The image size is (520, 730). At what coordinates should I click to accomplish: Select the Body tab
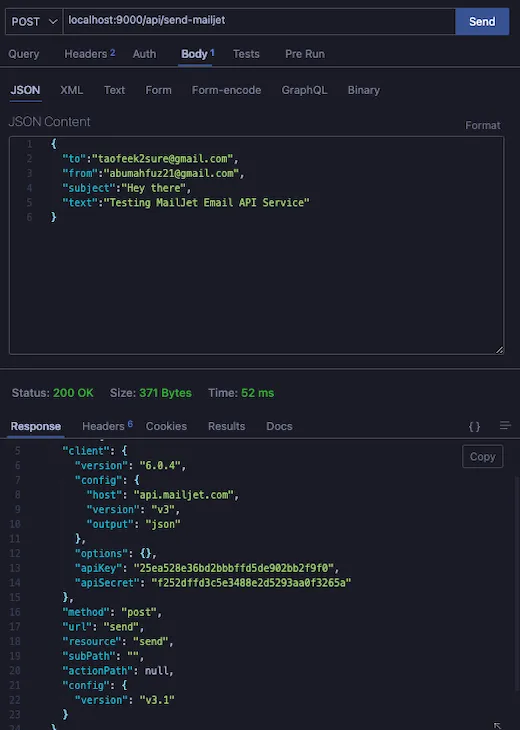coord(197,54)
